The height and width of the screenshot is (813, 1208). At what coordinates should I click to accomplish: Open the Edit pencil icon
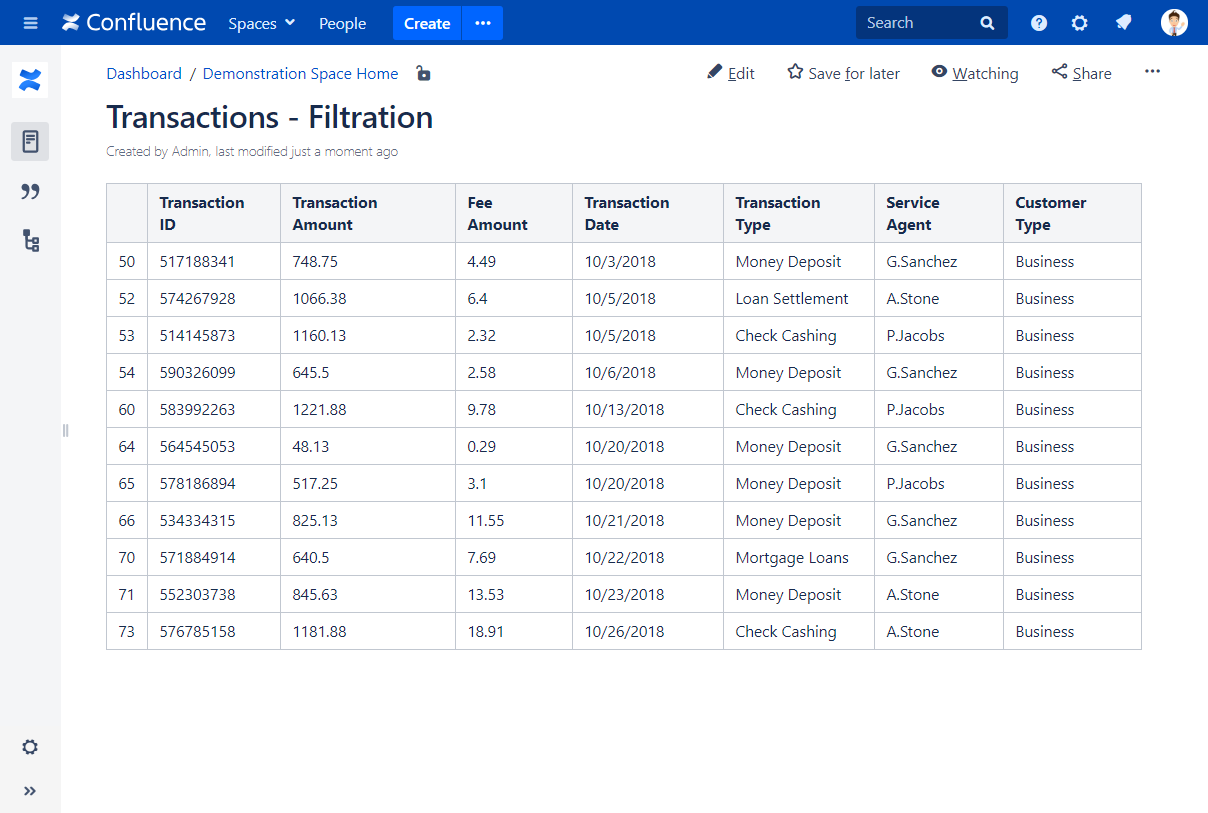point(714,72)
